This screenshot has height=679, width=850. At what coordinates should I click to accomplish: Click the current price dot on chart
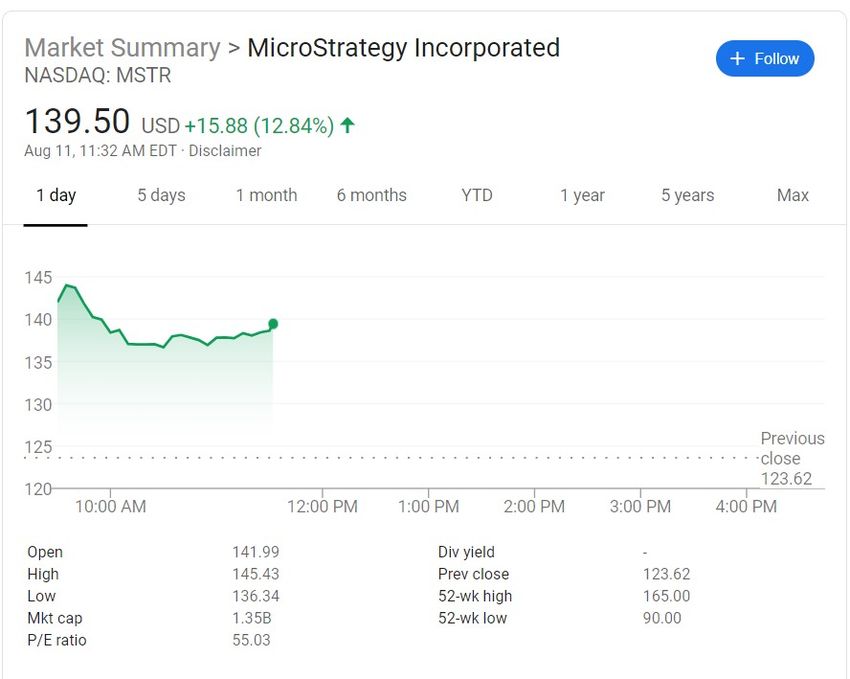[x=272, y=323]
